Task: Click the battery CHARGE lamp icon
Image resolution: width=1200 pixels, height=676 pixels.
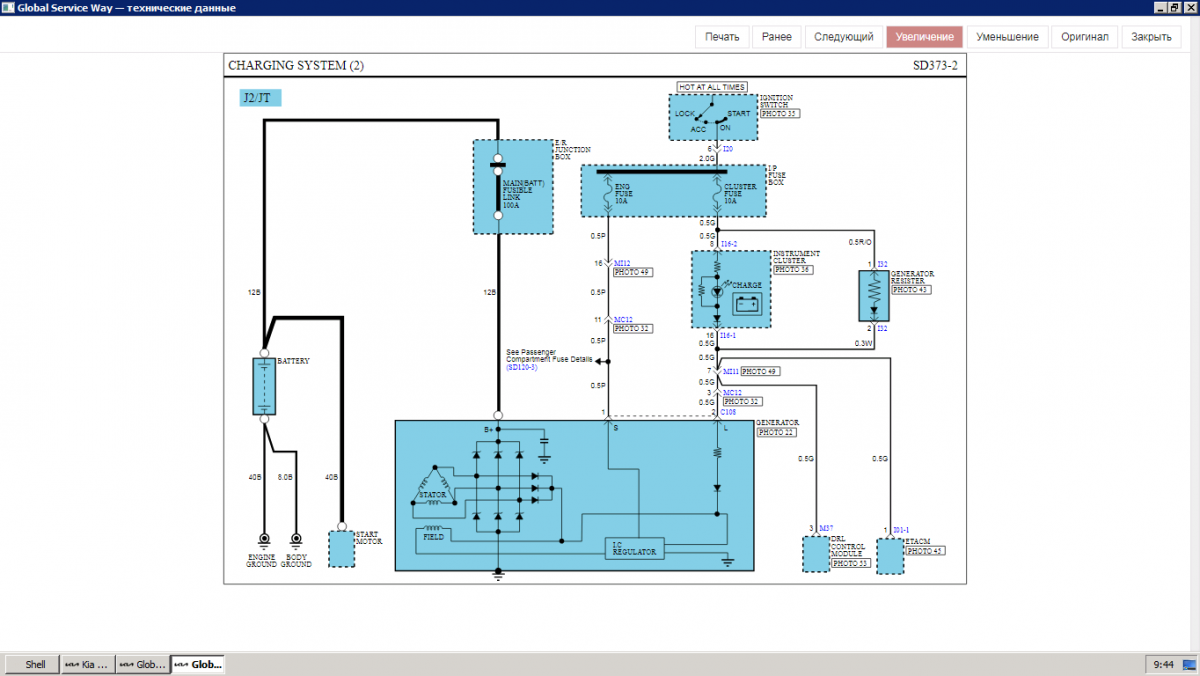Action: 747,305
